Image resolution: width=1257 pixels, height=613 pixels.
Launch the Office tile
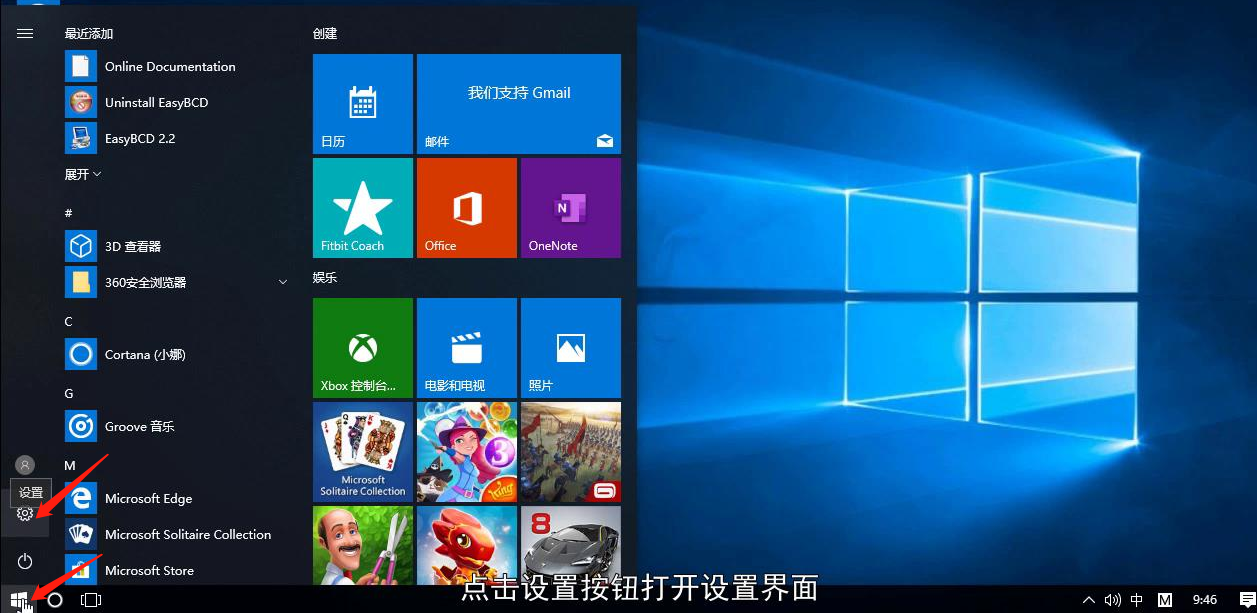click(466, 208)
